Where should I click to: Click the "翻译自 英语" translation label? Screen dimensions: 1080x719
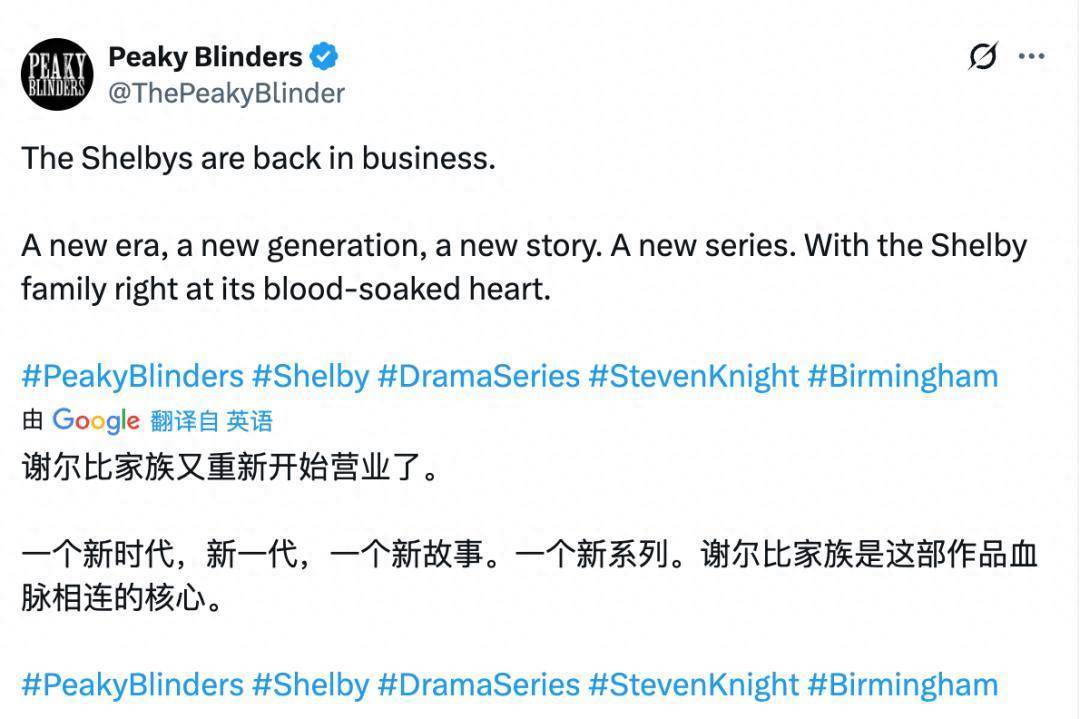click(x=211, y=421)
